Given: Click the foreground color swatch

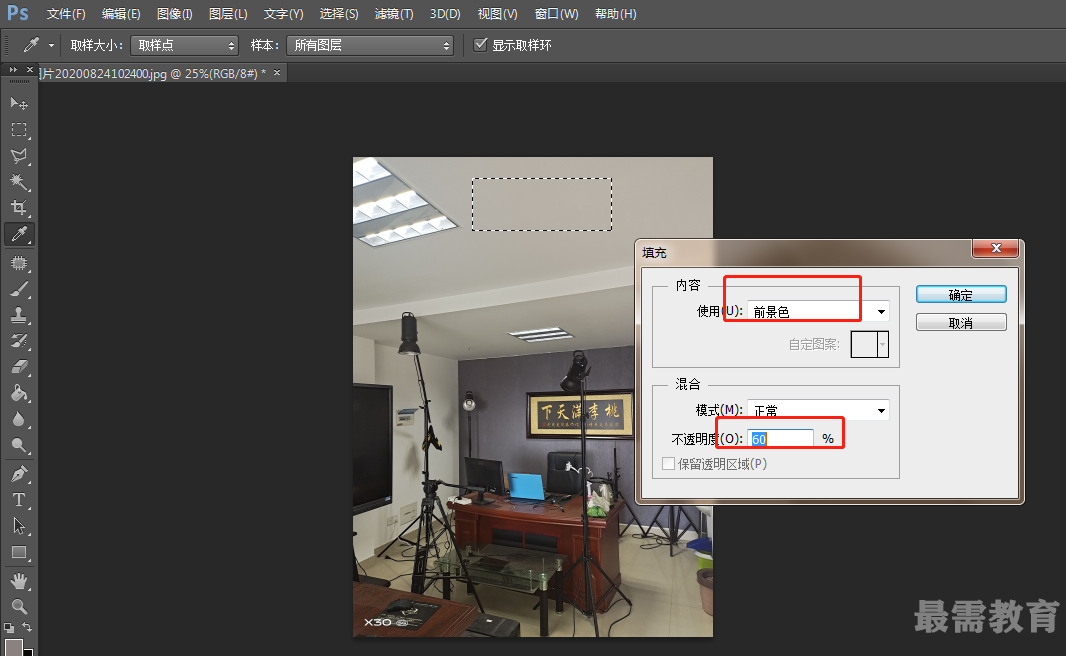Looking at the screenshot, I should [13, 646].
